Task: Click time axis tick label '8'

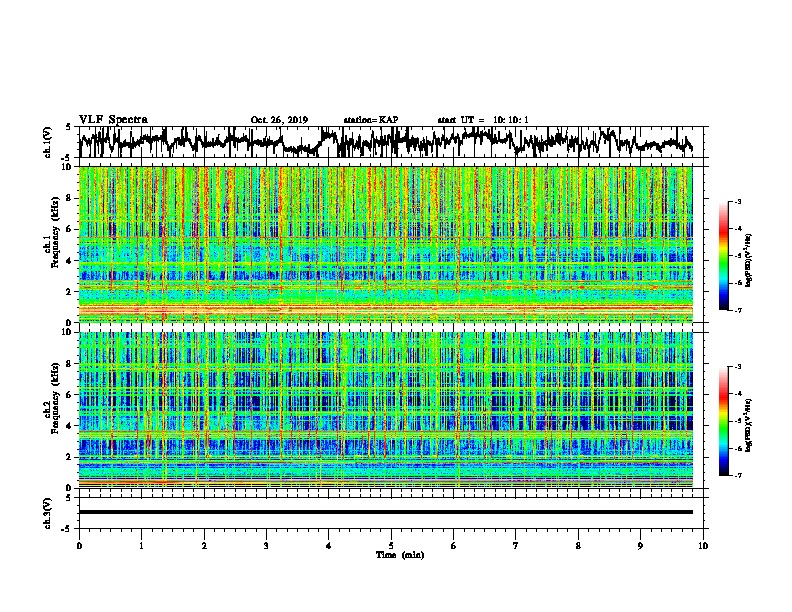Action: (578, 546)
